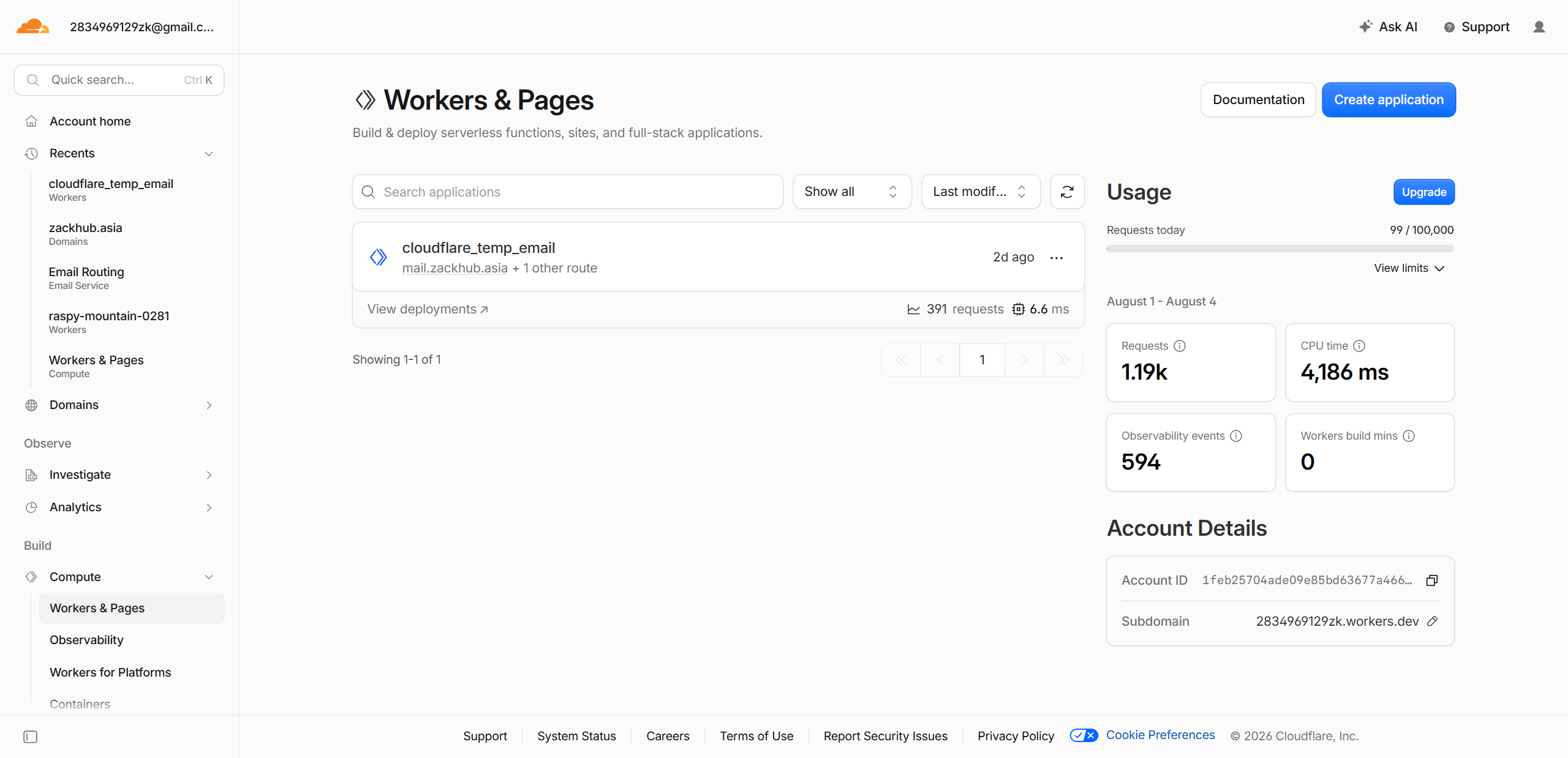This screenshot has width=1568, height=758.
Task: Open the Show all filter dropdown
Action: pyautogui.click(x=852, y=192)
